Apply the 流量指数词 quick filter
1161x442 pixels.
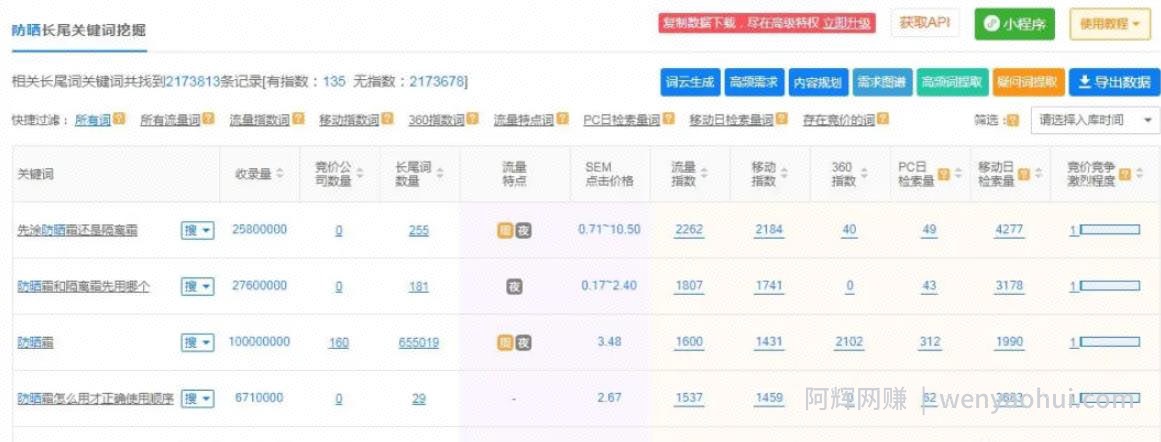coord(260,119)
